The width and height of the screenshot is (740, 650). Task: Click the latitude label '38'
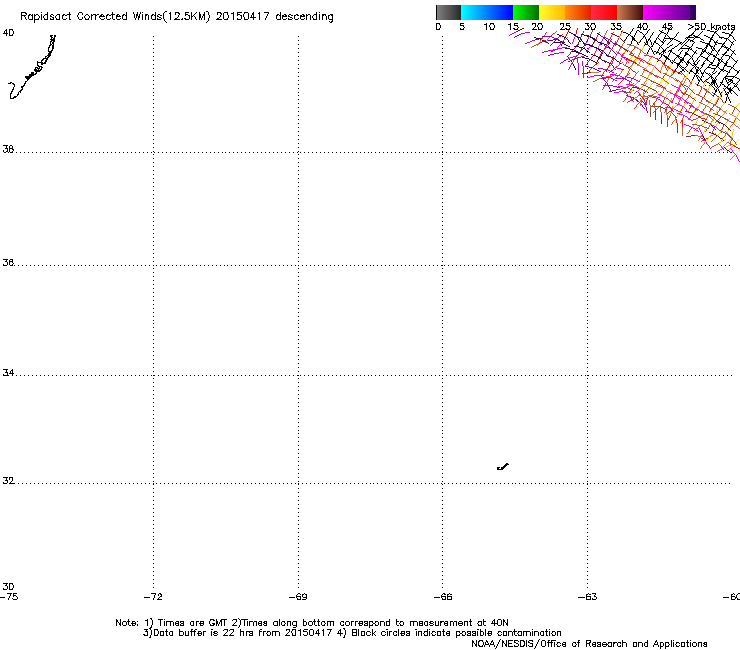(x=8, y=149)
